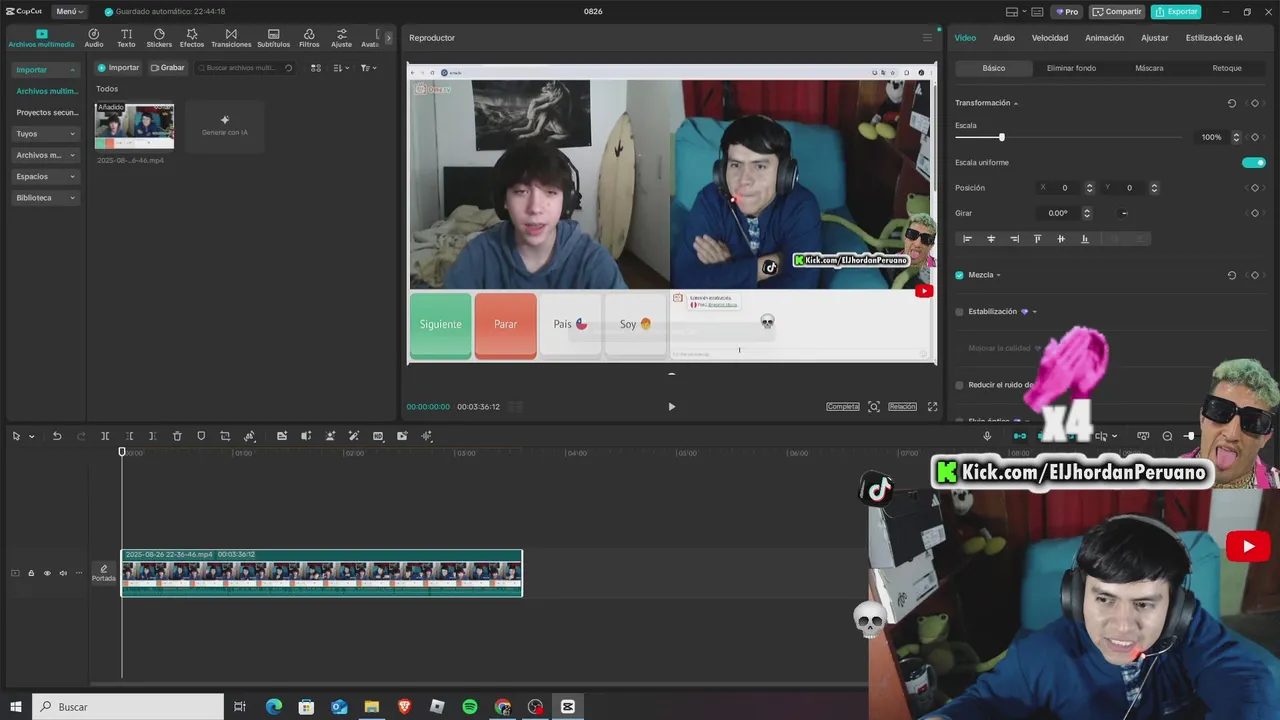Click the Portada cover button
This screenshot has width=1280, height=720.
pos(104,573)
